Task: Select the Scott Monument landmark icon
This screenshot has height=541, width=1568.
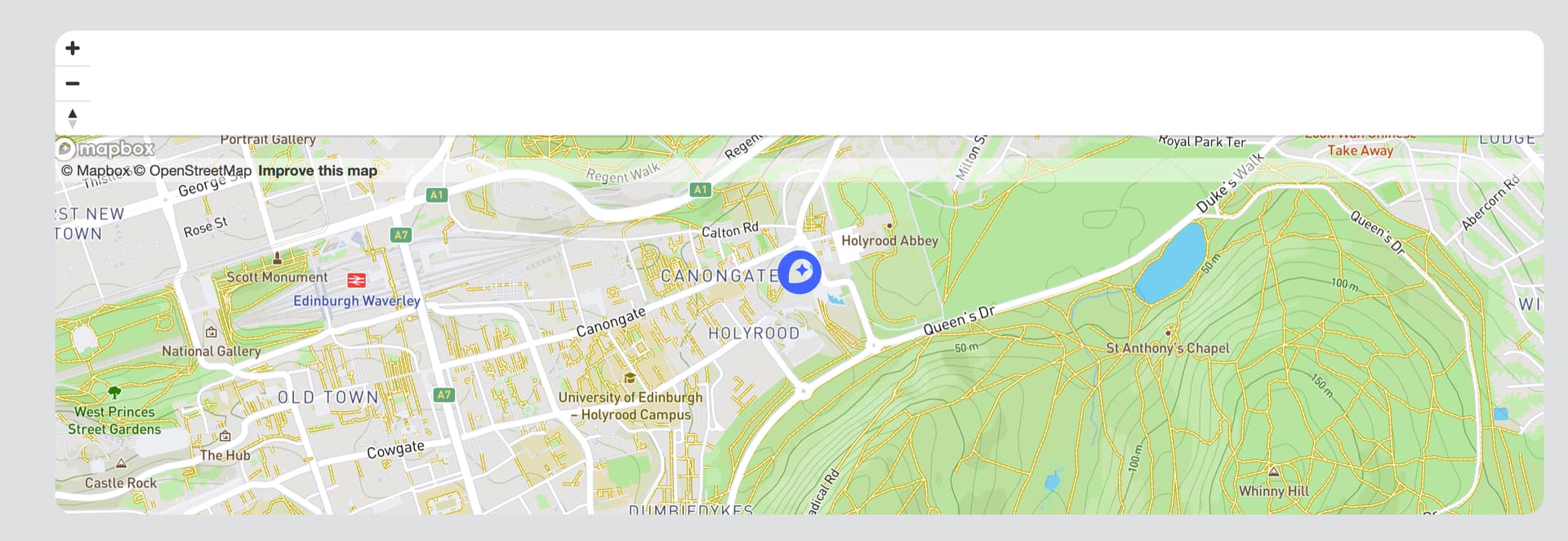Action: (x=277, y=258)
